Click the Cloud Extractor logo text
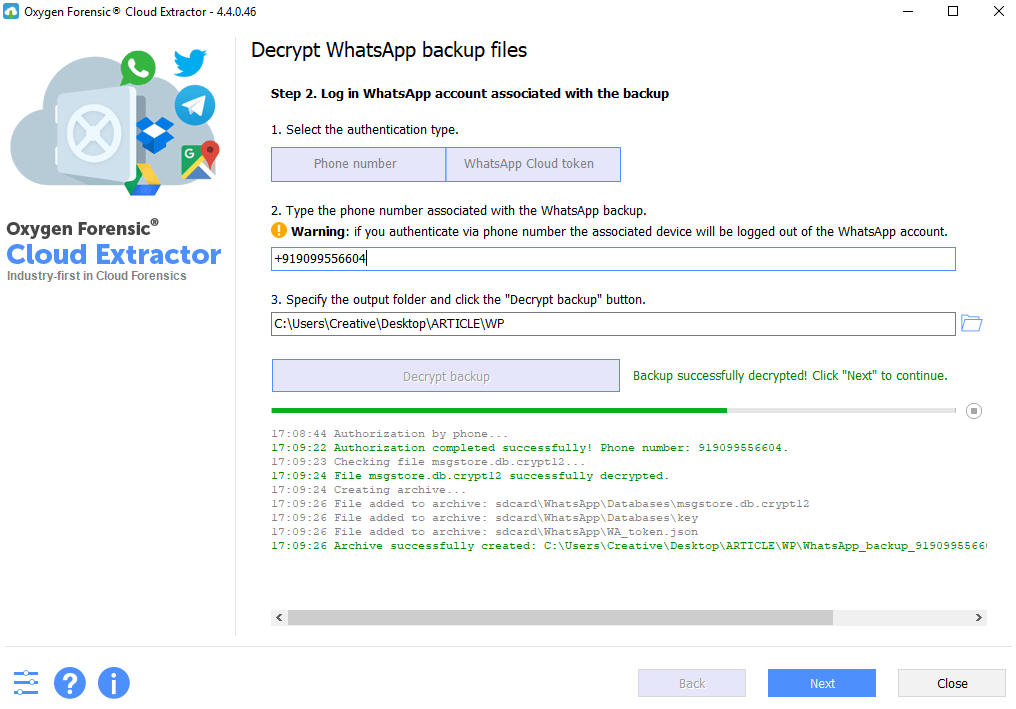 click(113, 255)
